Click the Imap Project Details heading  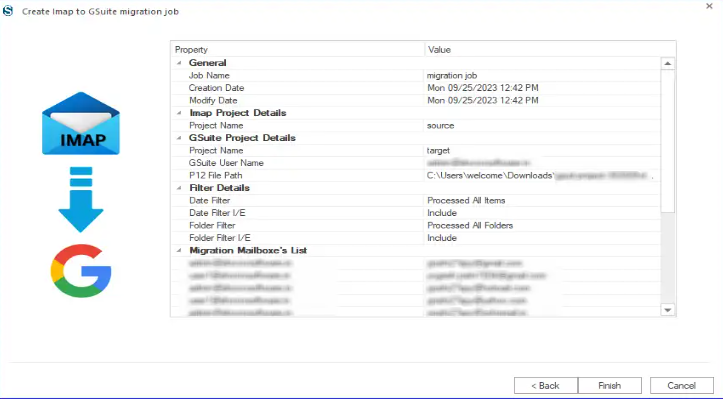click(237, 113)
